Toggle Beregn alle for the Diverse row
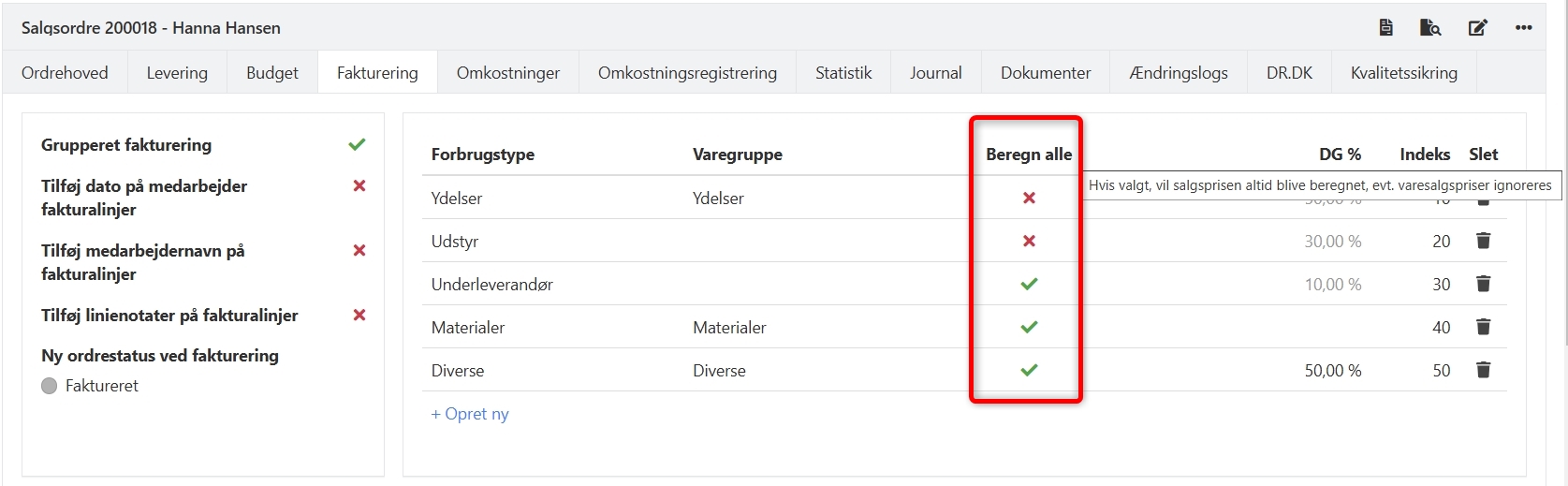 [x=1029, y=370]
